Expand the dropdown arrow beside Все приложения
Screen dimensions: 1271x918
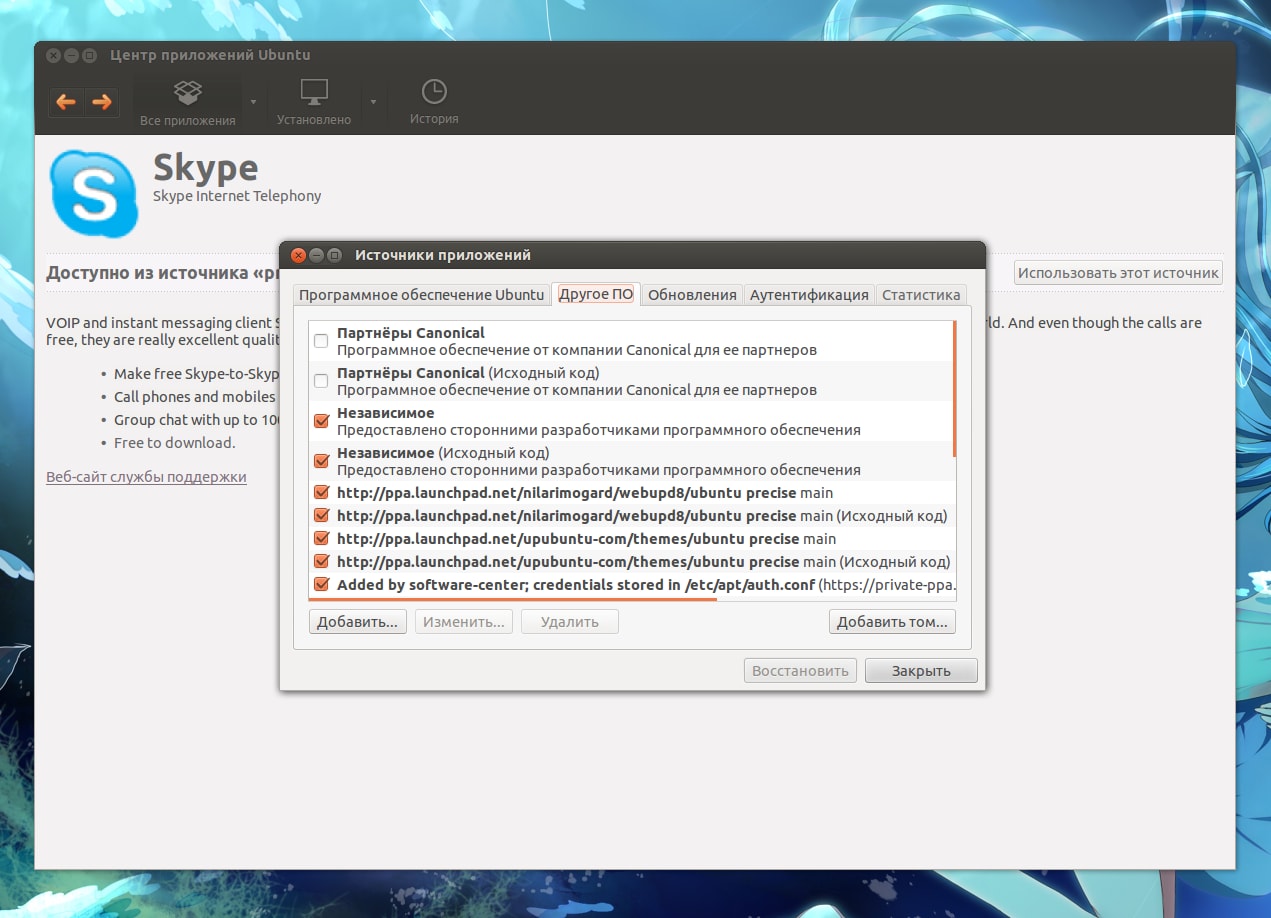click(x=253, y=102)
